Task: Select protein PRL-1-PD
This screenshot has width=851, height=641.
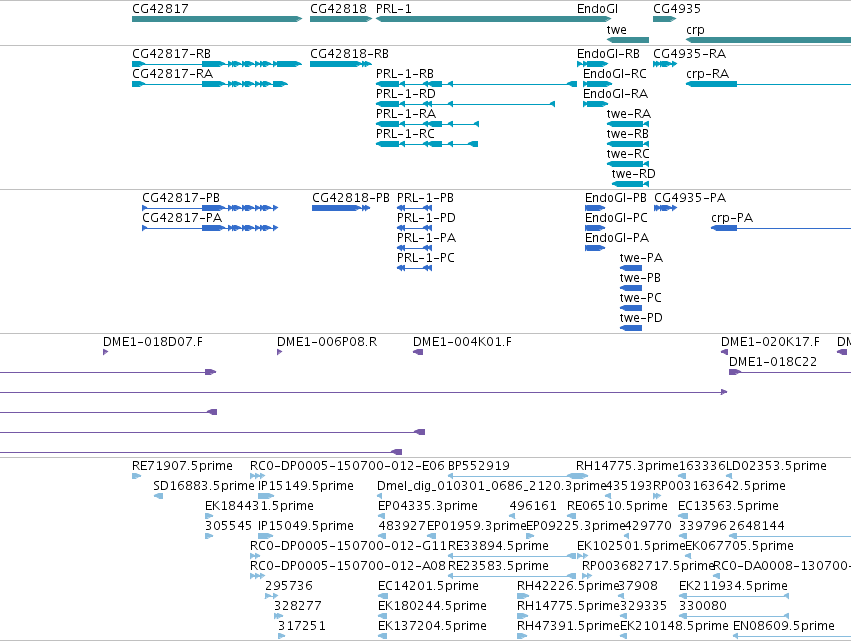Action: (415, 228)
